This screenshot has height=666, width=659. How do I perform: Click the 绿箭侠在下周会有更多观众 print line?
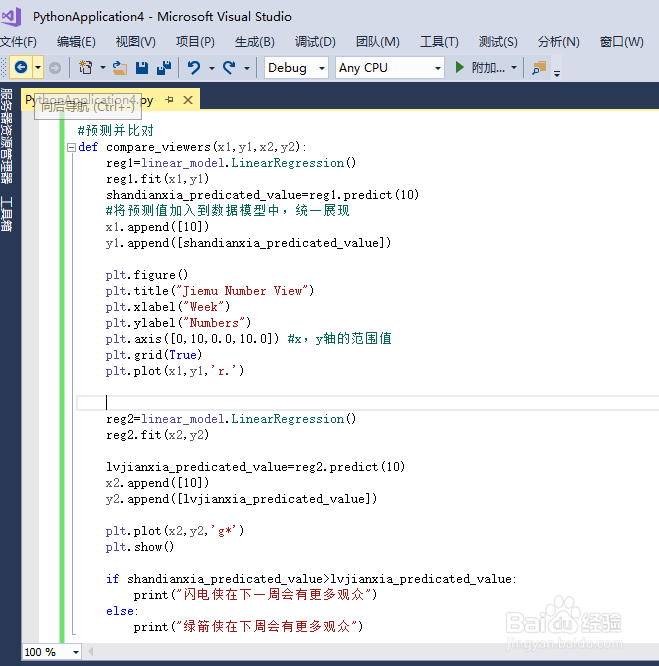248,627
